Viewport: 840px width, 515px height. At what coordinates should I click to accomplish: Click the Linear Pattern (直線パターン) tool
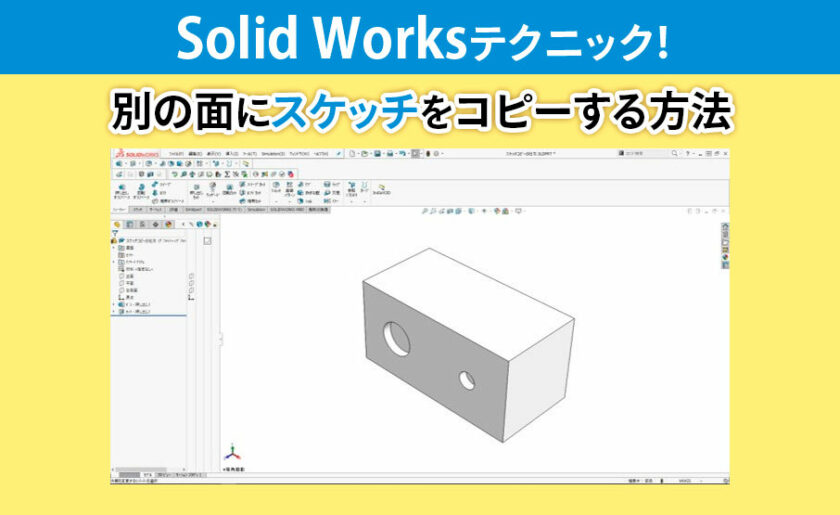[290, 189]
